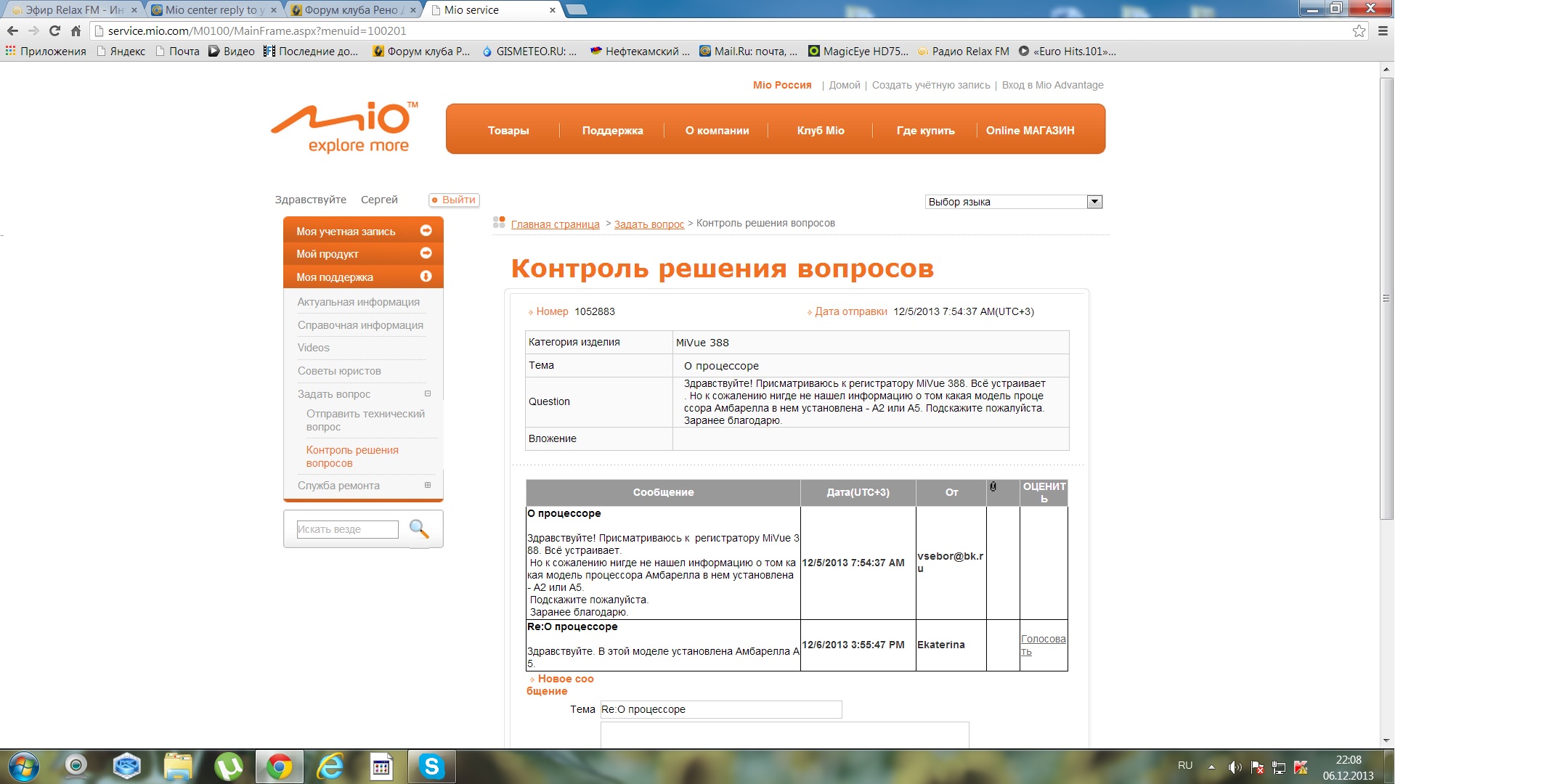Open Клуб Mio menu
This screenshot has height=784, width=1557.
pyautogui.click(x=821, y=131)
